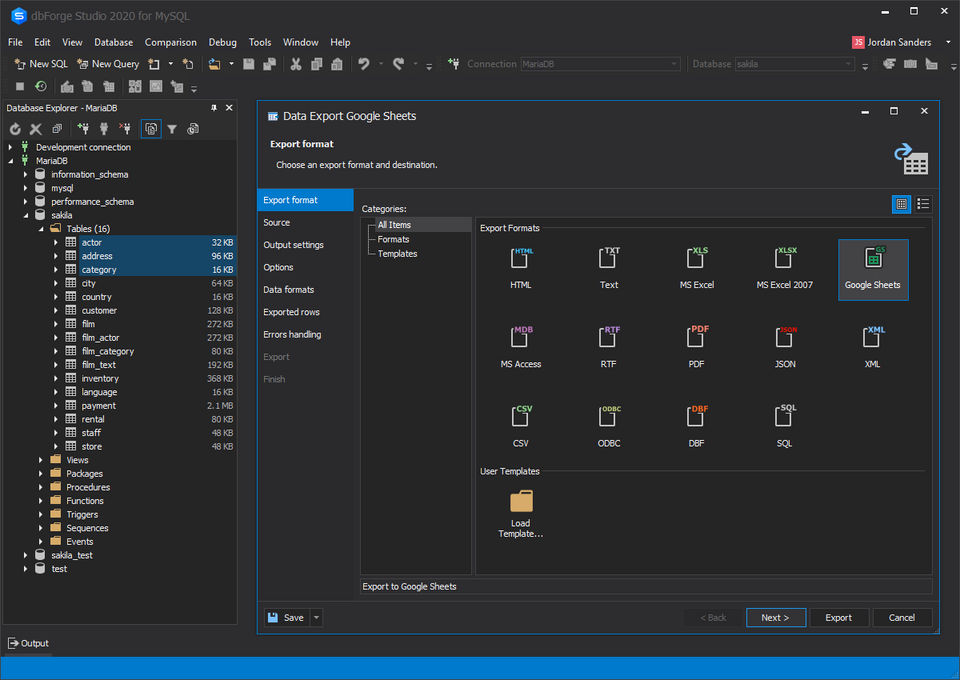Click the Next > button
The height and width of the screenshot is (680, 960).
(775, 618)
